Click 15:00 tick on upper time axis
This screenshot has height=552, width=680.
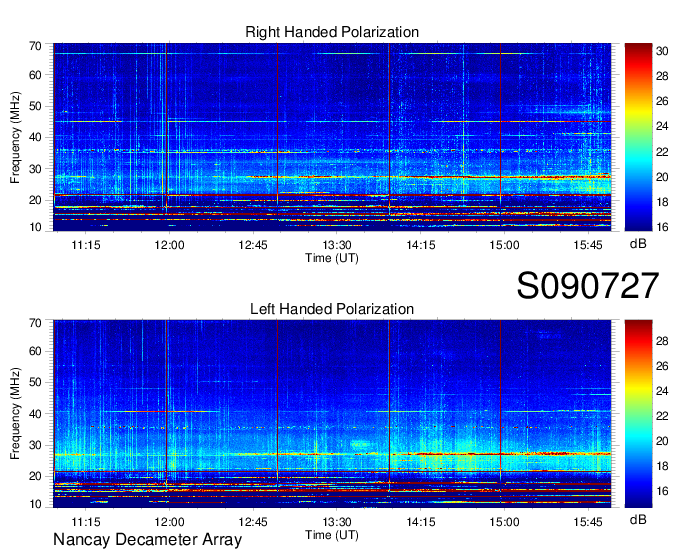tap(504, 245)
